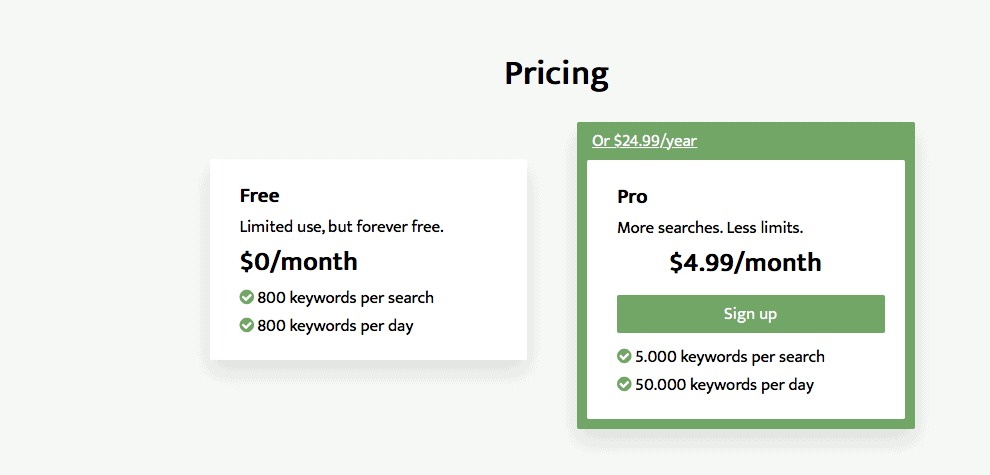The image size is (990, 475).
Task: Click the $0/month price text
Action: pos(299,262)
